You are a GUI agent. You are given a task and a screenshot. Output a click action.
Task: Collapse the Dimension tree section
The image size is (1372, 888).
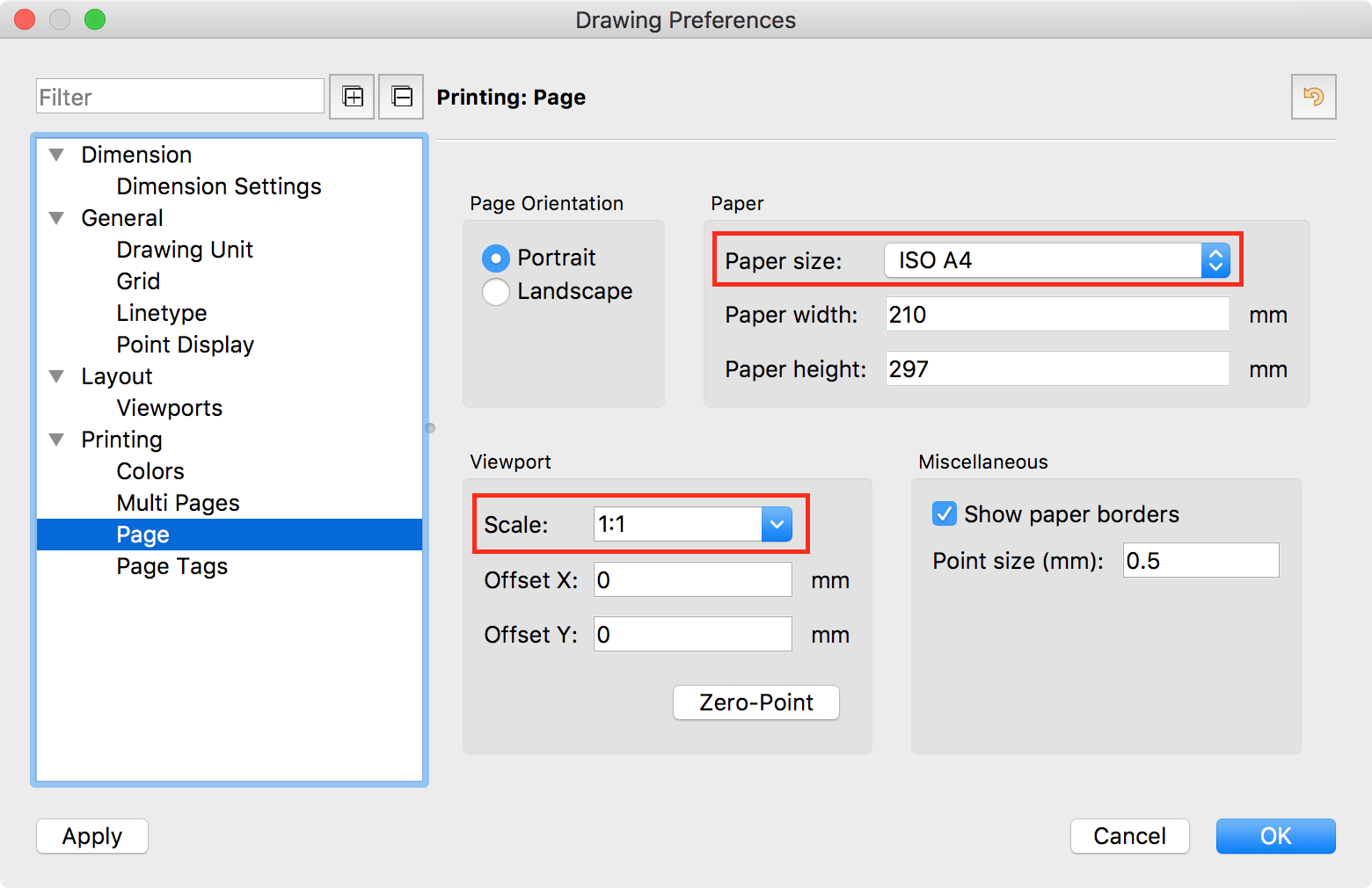[x=57, y=155]
